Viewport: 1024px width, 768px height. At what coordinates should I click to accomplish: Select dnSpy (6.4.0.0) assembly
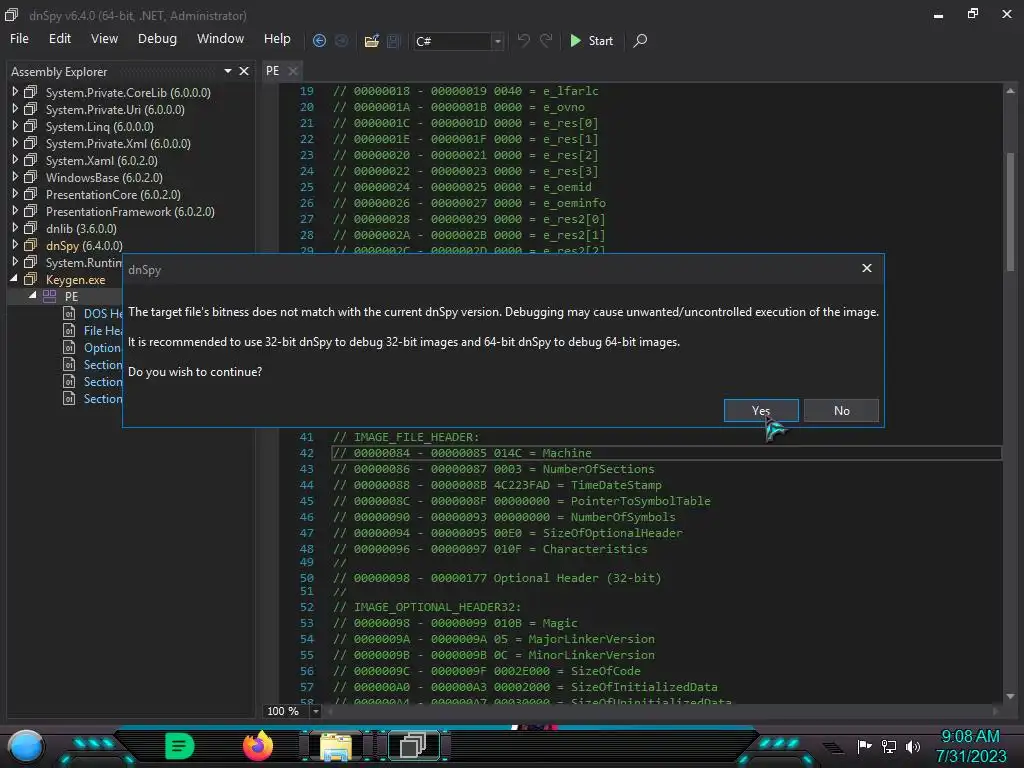(84, 246)
